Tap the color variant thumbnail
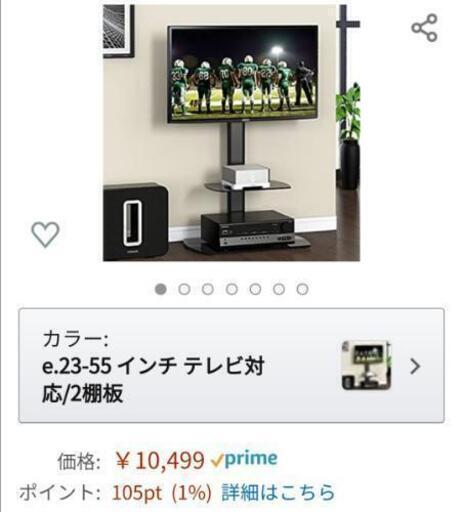Screen dimensions: 463x512 (x=366, y=365)
